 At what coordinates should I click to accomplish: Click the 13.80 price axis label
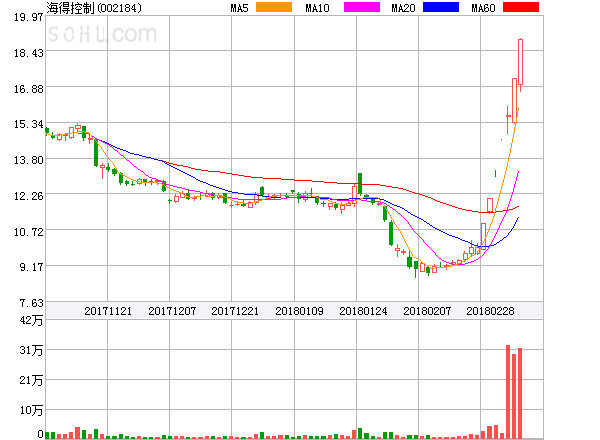coord(28,160)
